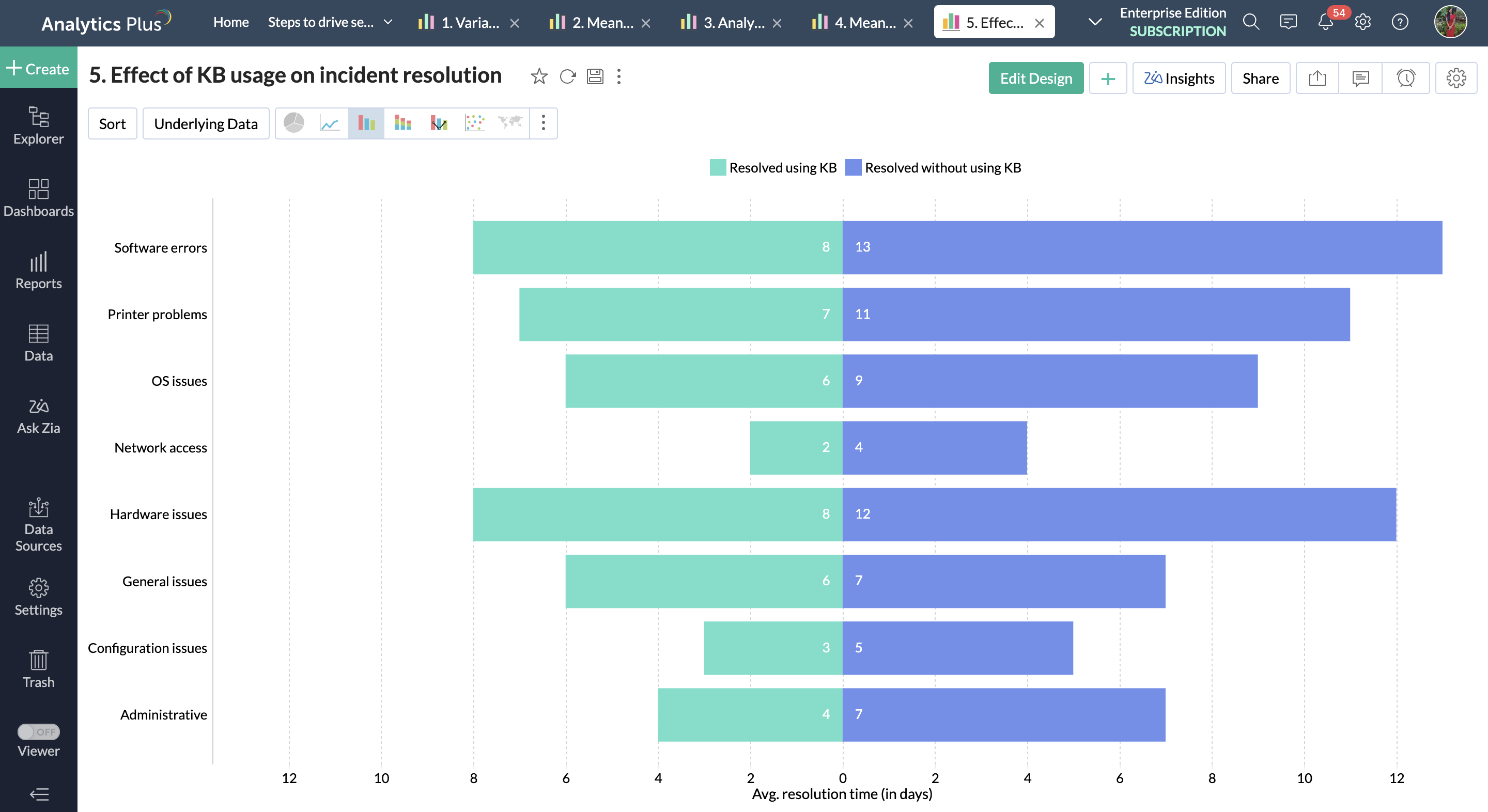Open Ask Zia in sidebar
This screenshot has height=812, width=1488.
point(38,416)
